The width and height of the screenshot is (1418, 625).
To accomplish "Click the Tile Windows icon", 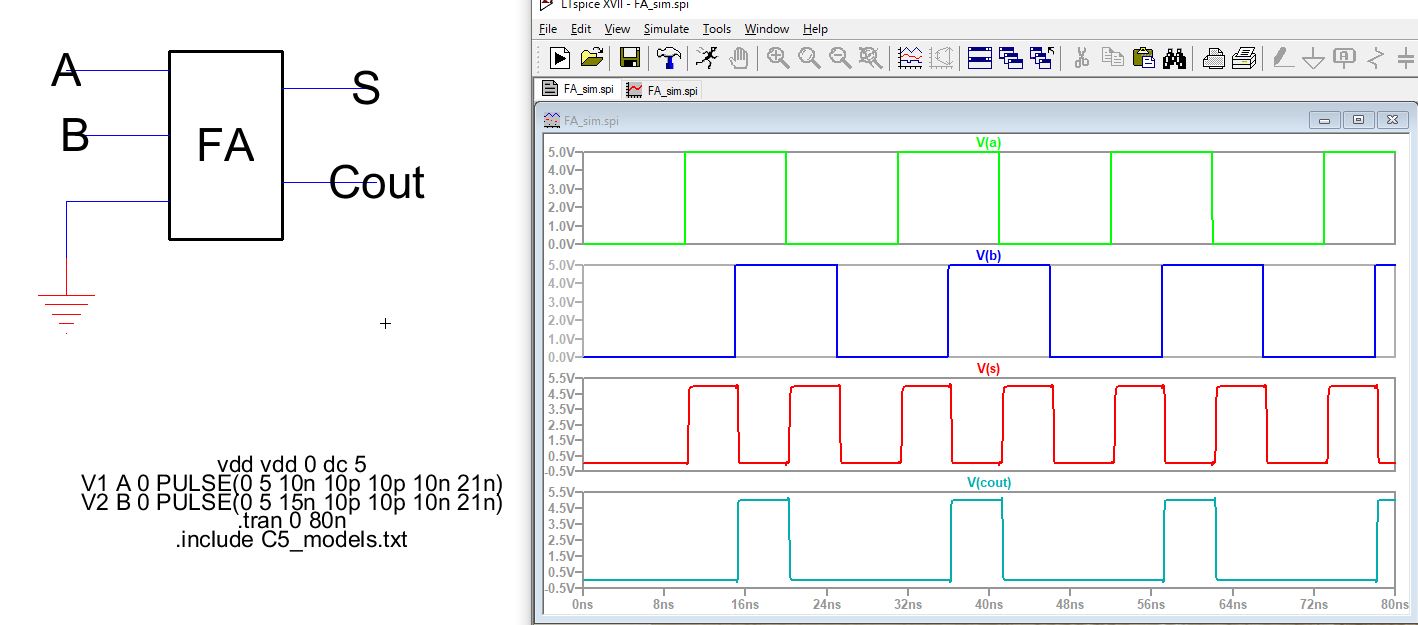I will tap(979, 58).
